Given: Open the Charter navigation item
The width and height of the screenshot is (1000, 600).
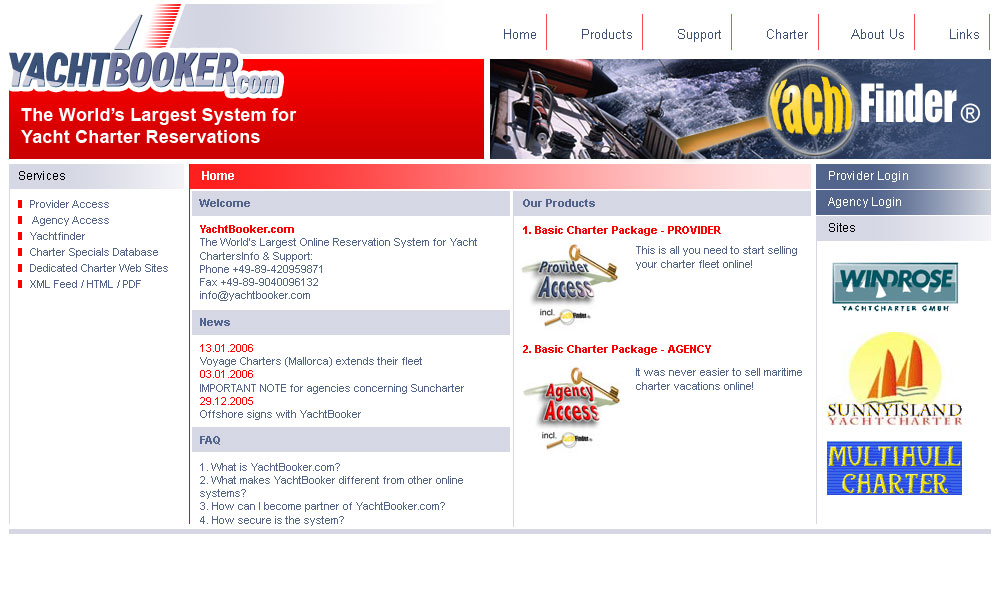Looking at the screenshot, I should 786,34.
